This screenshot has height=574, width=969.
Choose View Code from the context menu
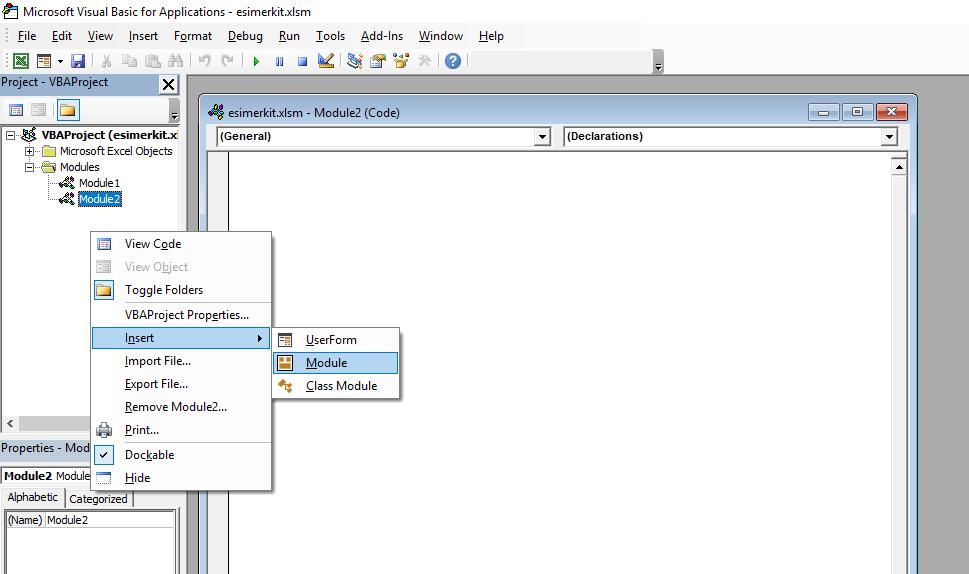coord(181,244)
